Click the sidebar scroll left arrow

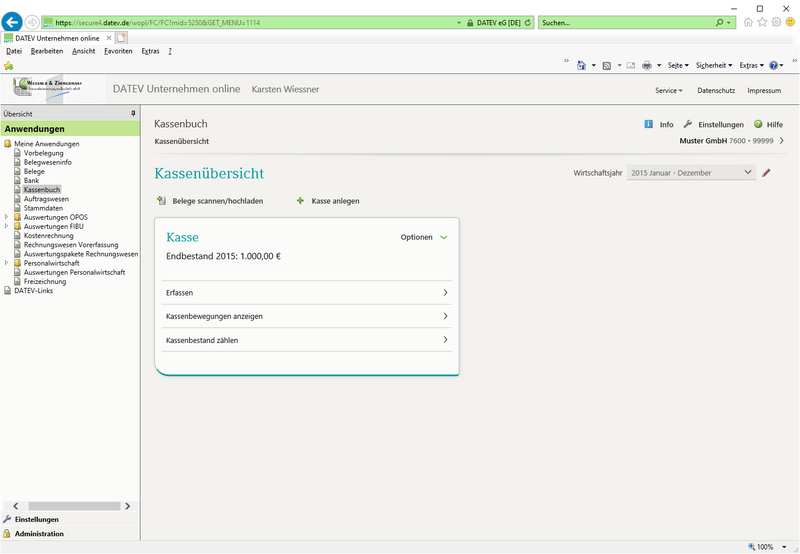tap(16, 506)
